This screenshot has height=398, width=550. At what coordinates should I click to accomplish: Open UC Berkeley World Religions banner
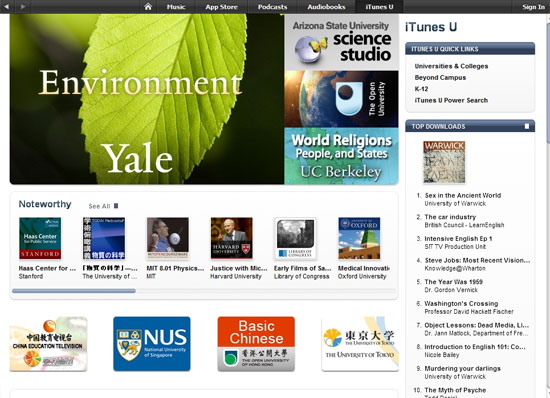click(341, 156)
